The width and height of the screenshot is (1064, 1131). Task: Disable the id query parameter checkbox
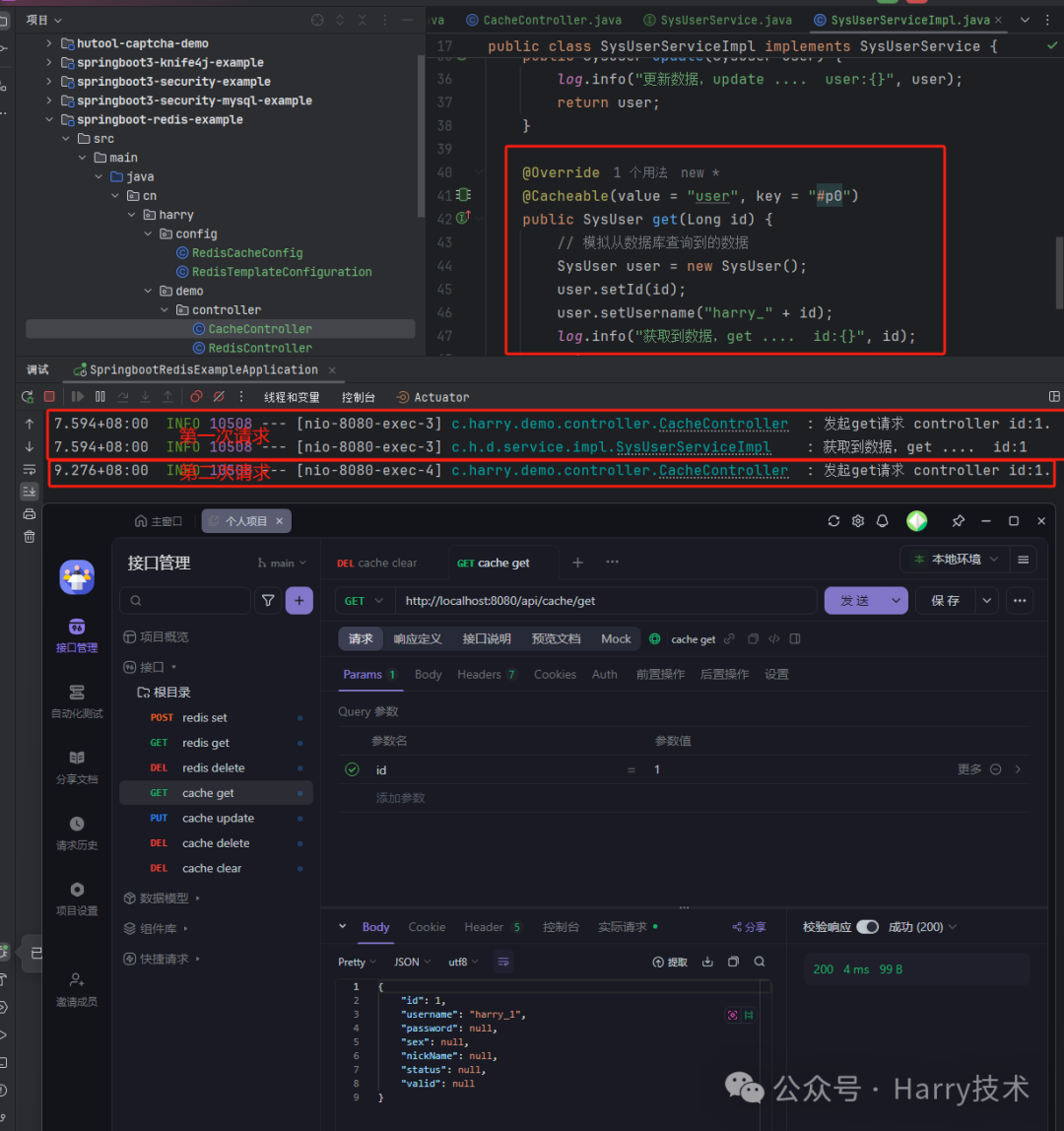click(352, 769)
